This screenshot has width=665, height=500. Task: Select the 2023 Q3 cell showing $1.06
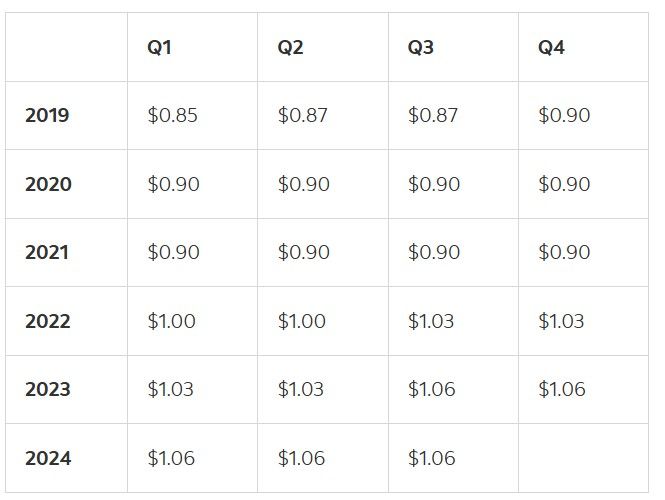click(x=432, y=389)
